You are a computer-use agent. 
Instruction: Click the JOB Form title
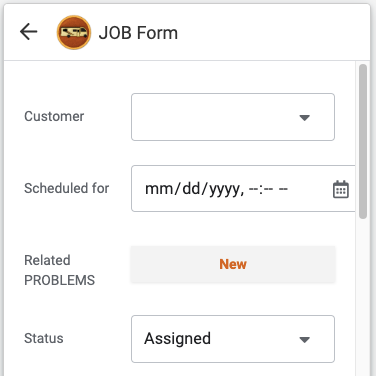(138, 33)
